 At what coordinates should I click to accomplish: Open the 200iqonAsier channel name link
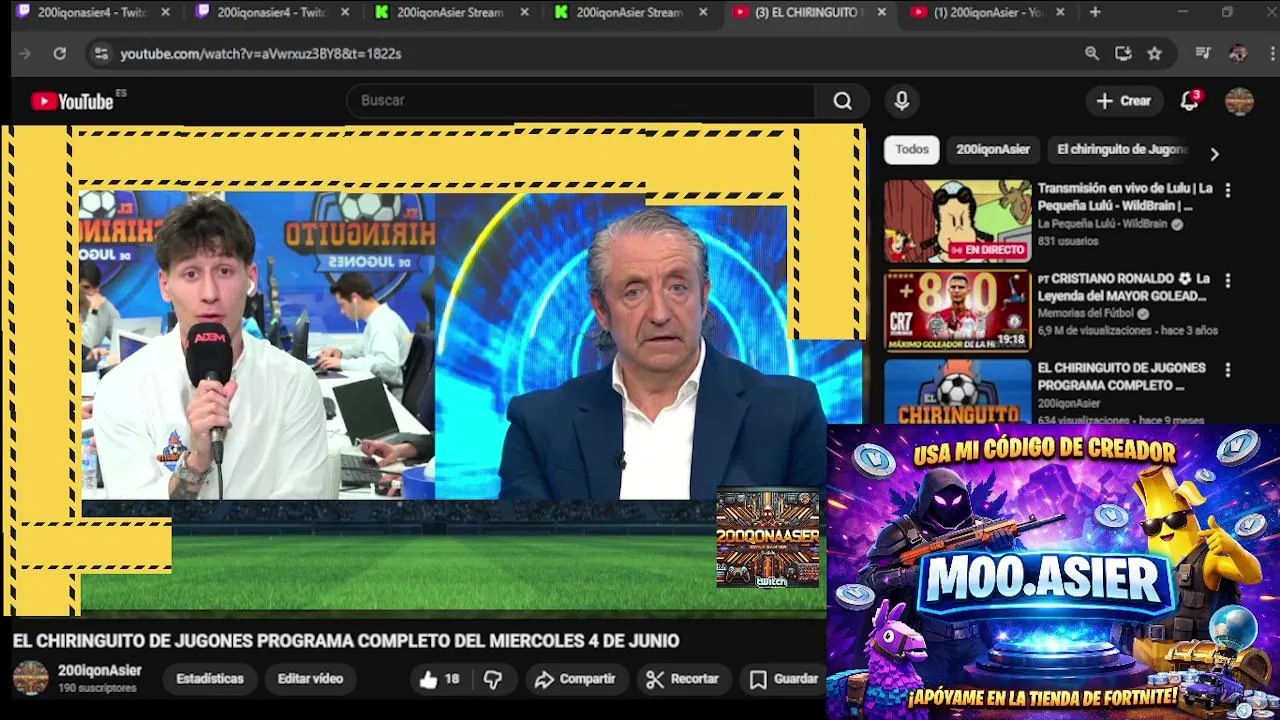tap(100, 671)
